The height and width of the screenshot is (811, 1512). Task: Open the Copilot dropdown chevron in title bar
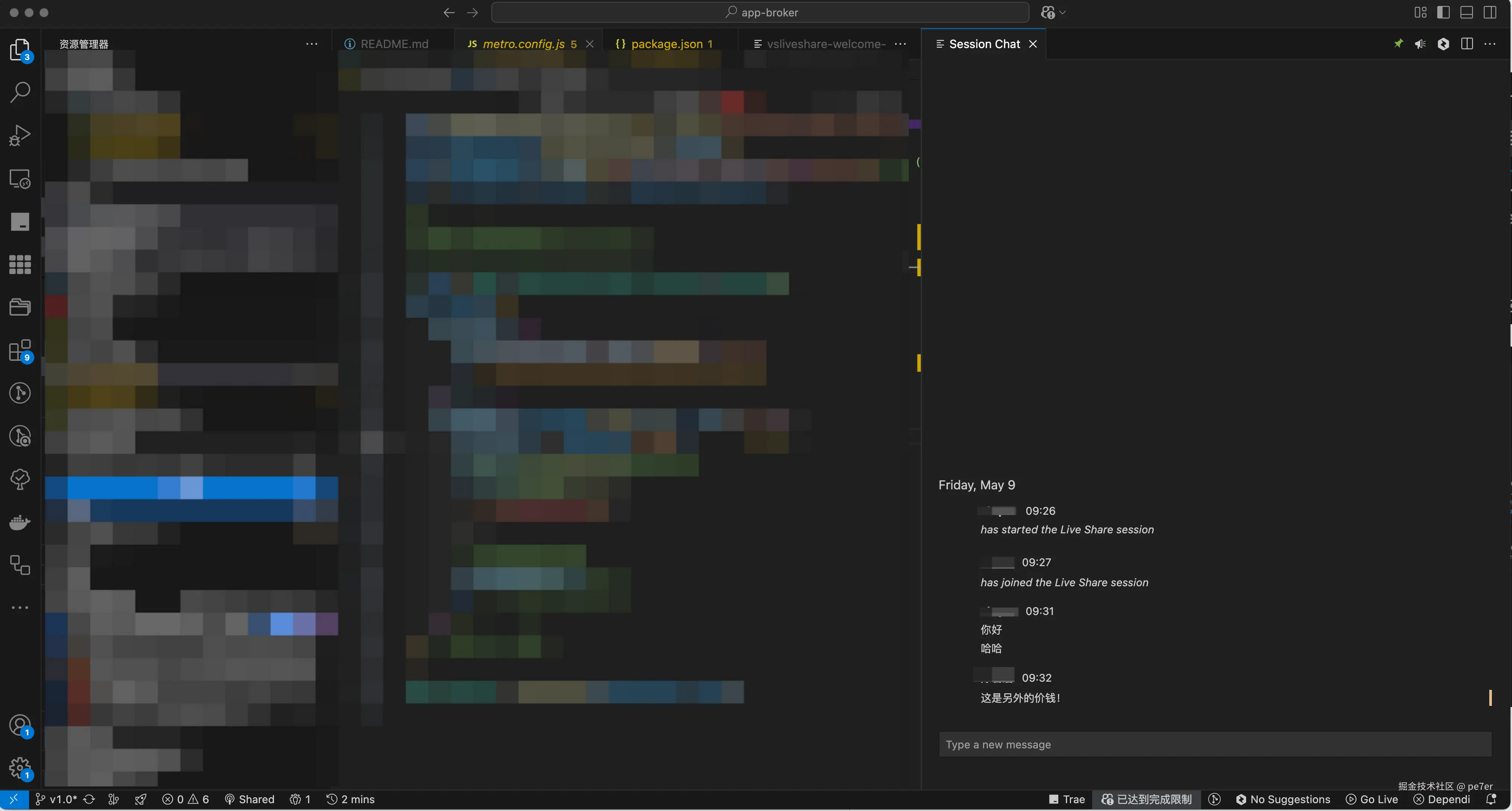point(1062,12)
